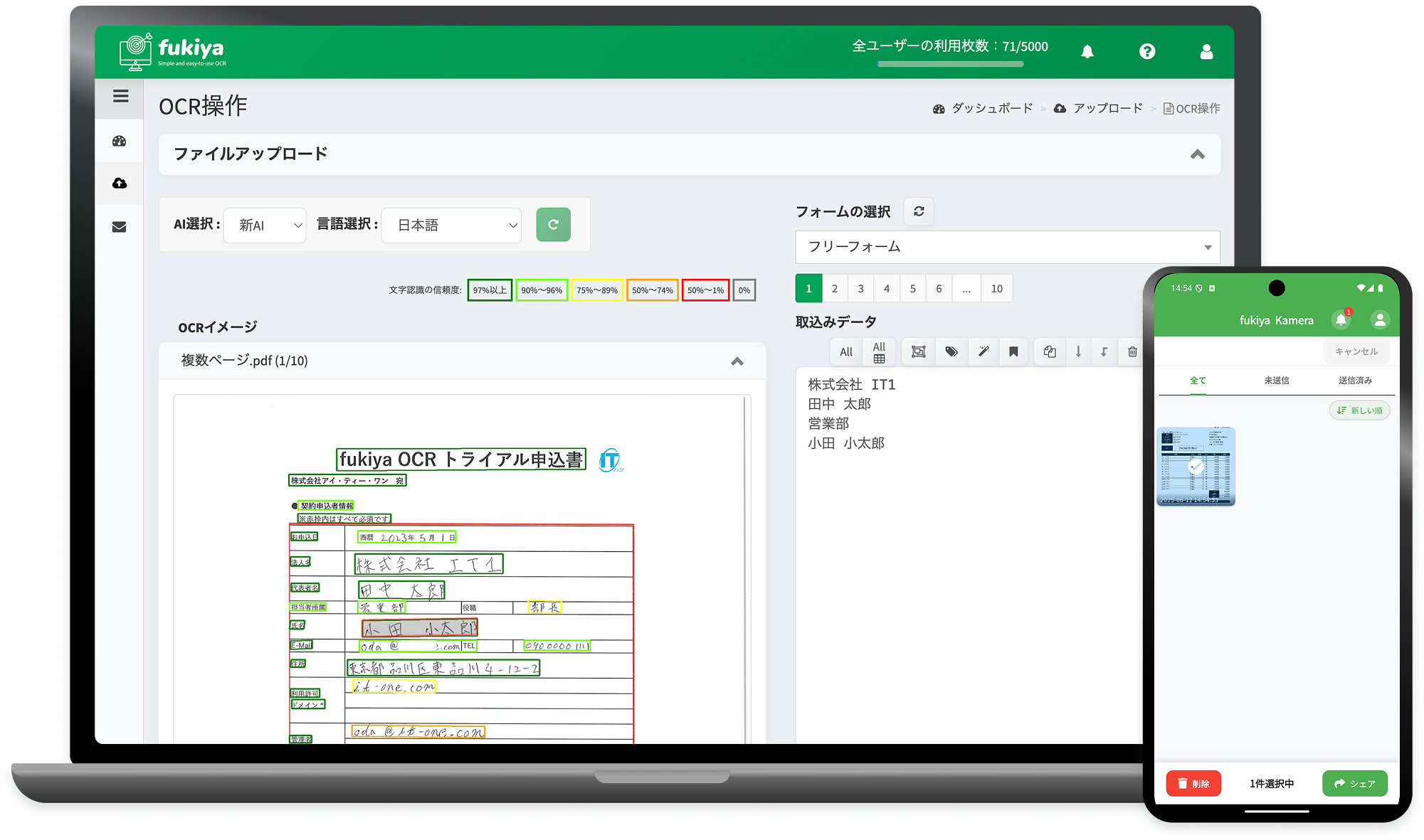The height and width of the screenshot is (840, 1424).
Task: Click green refresh button beside language select
Action: tap(553, 225)
